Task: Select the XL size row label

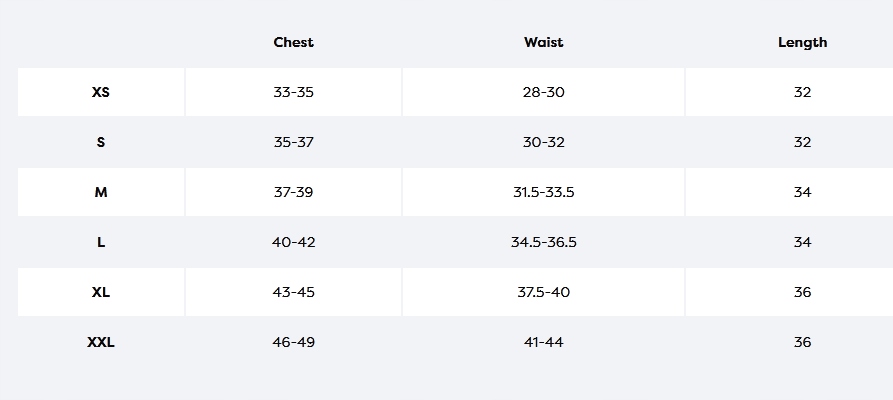Action: tap(101, 292)
